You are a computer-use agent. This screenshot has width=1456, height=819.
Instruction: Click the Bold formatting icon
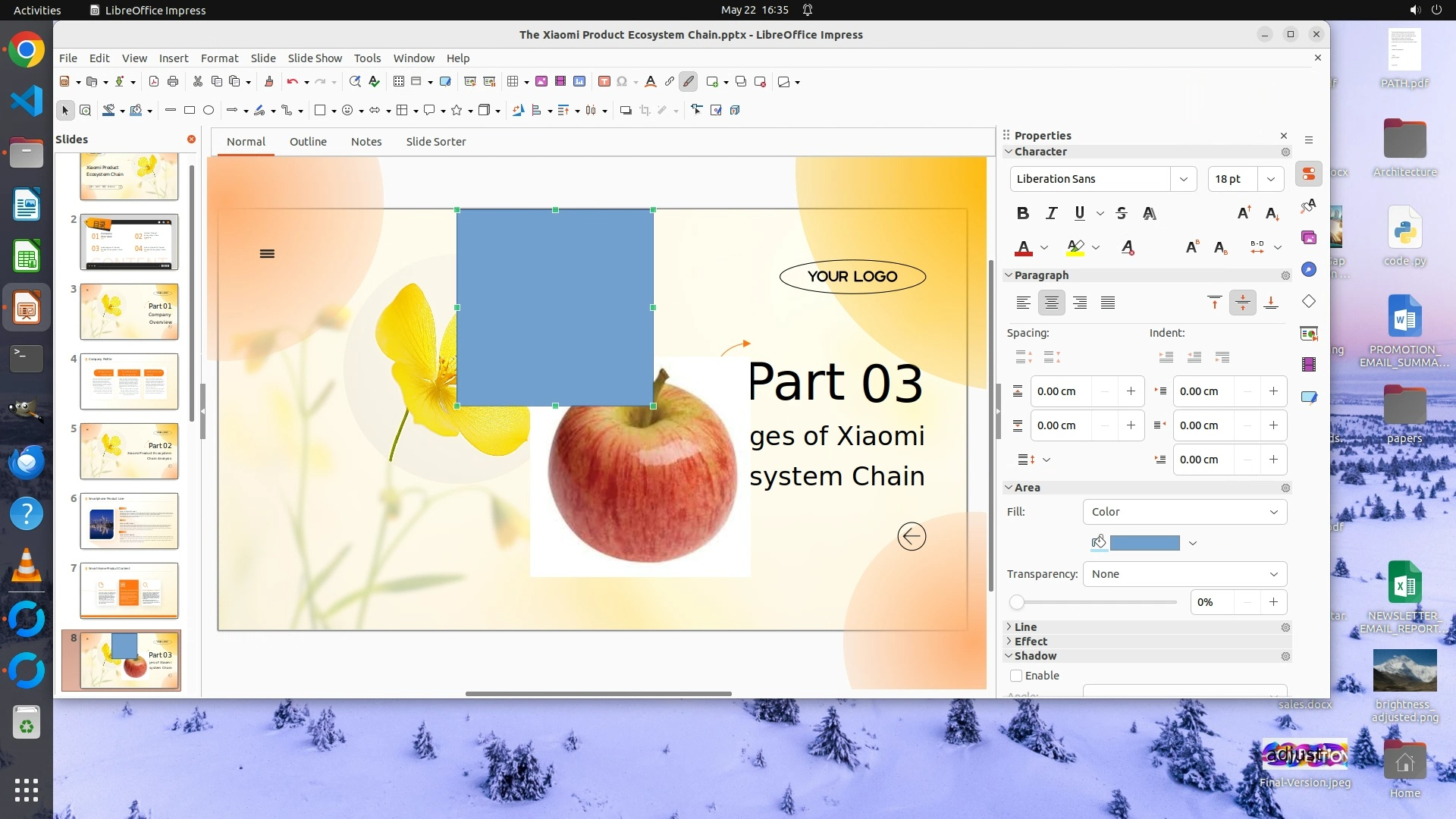pos(1022,213)
